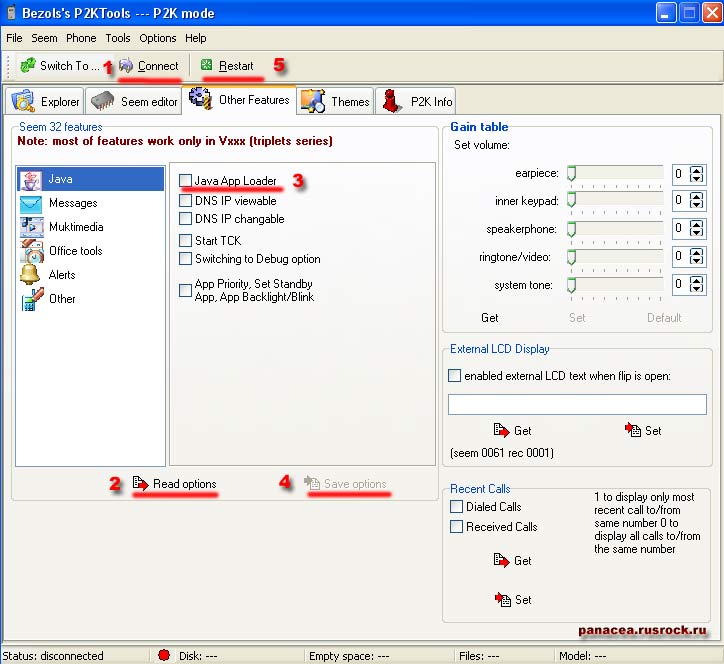Click the inner keypad slider thumb

(572, 199)
